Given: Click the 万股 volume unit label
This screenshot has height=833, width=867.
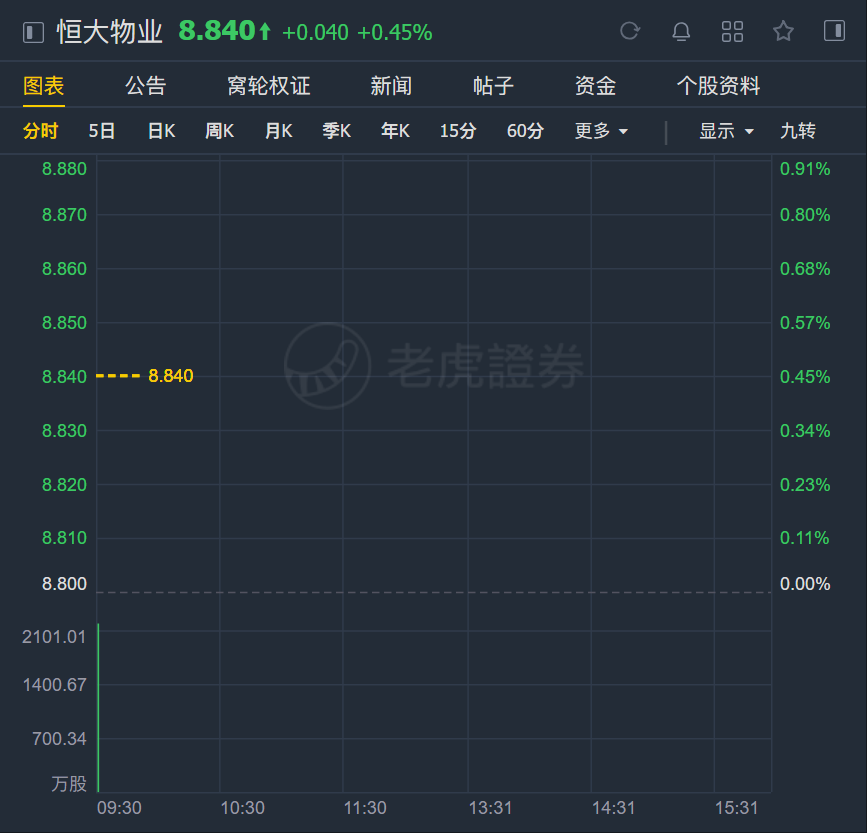Looking at the screenshot, I should coord(69,784).
